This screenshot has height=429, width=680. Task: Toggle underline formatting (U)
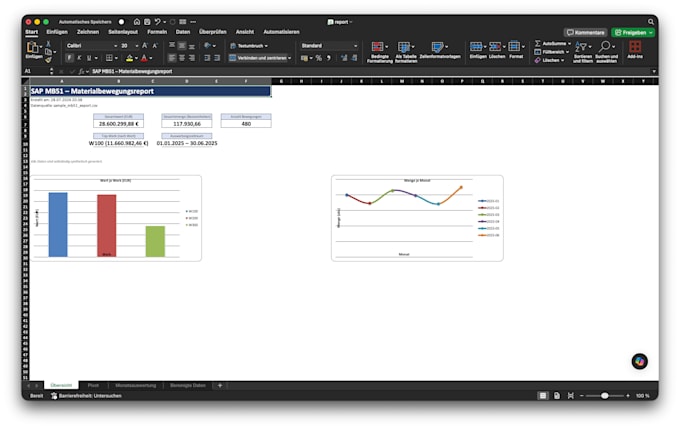(x=89, y=58)
